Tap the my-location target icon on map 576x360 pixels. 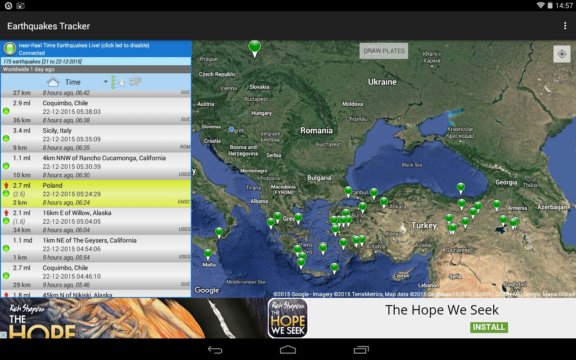[x=562, y=54]
